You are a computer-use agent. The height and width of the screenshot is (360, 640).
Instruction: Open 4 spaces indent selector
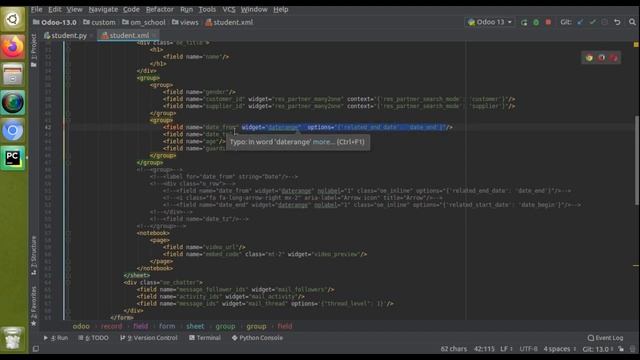[x=560, y=349]
